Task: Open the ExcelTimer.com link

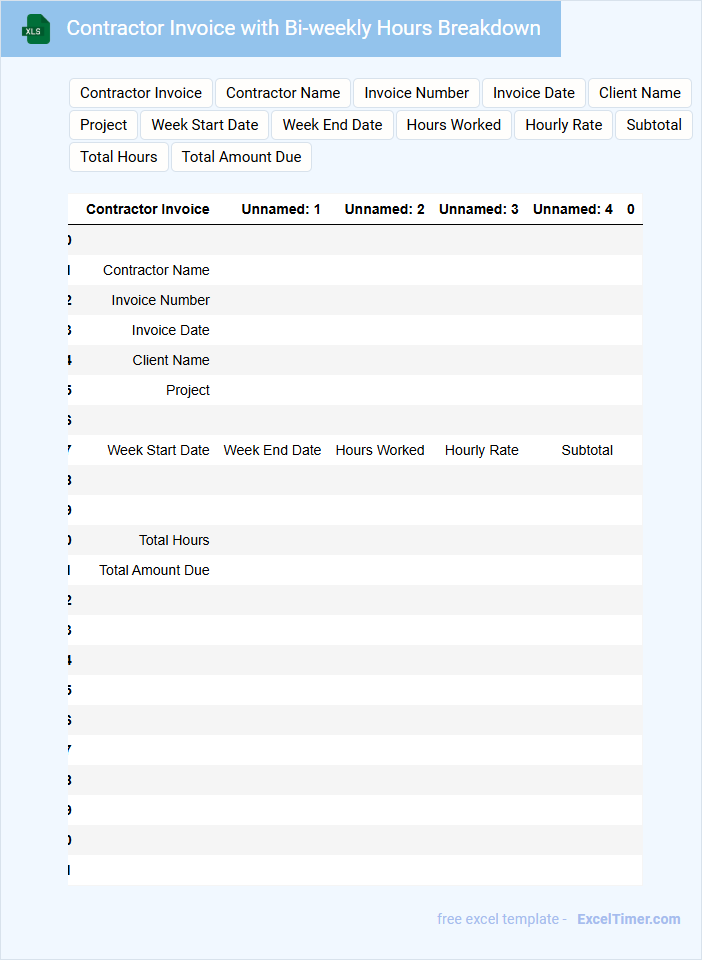Action: pos(629,919)
